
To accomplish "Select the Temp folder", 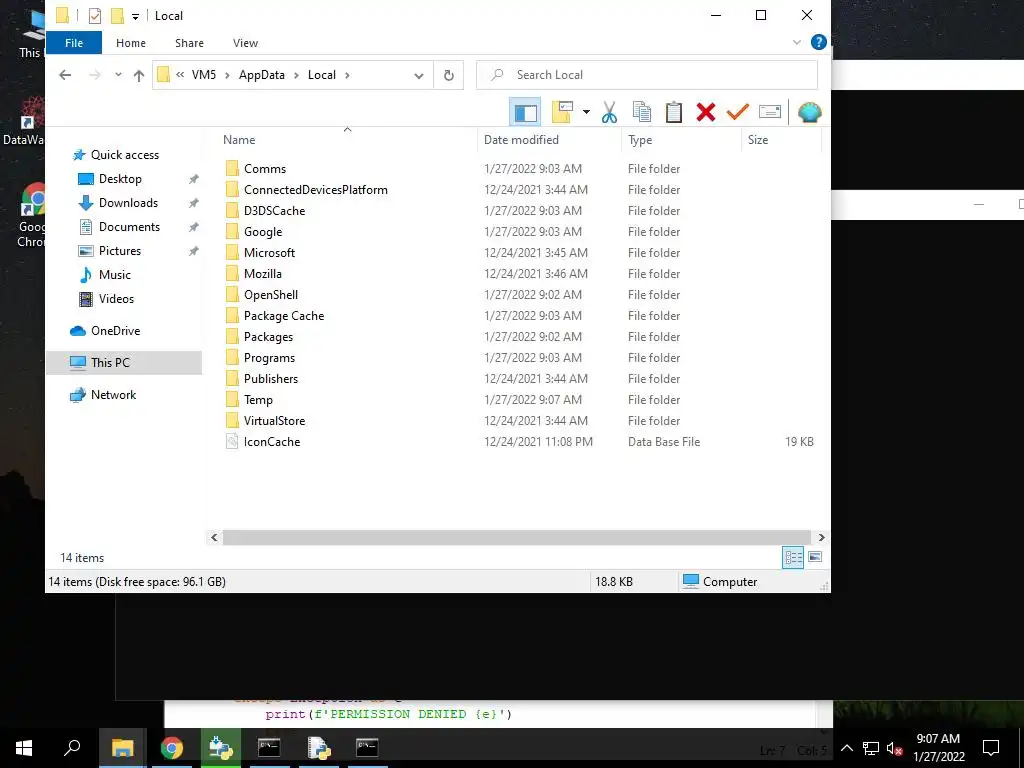I will [x=258, y=400].
